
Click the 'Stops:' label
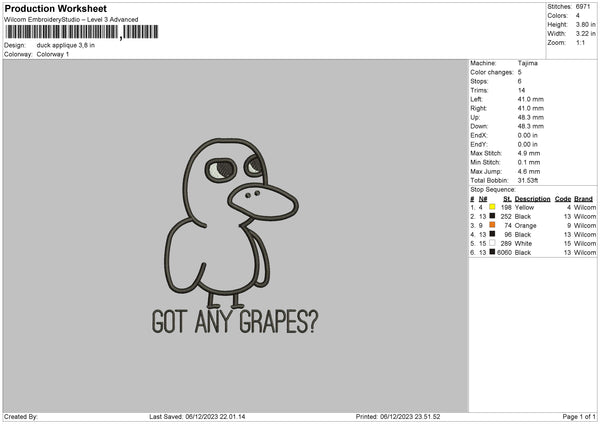[479, 81]
